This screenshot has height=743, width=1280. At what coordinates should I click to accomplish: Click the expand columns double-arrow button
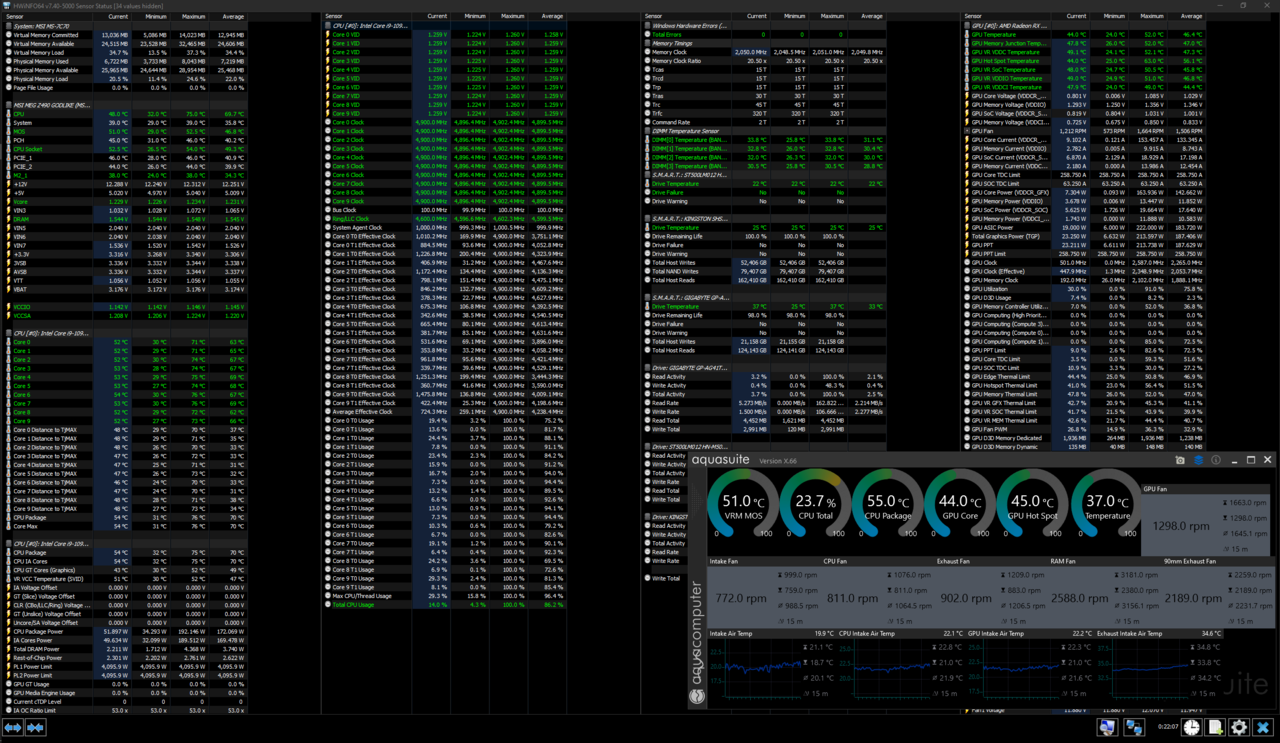pos(13,728)
